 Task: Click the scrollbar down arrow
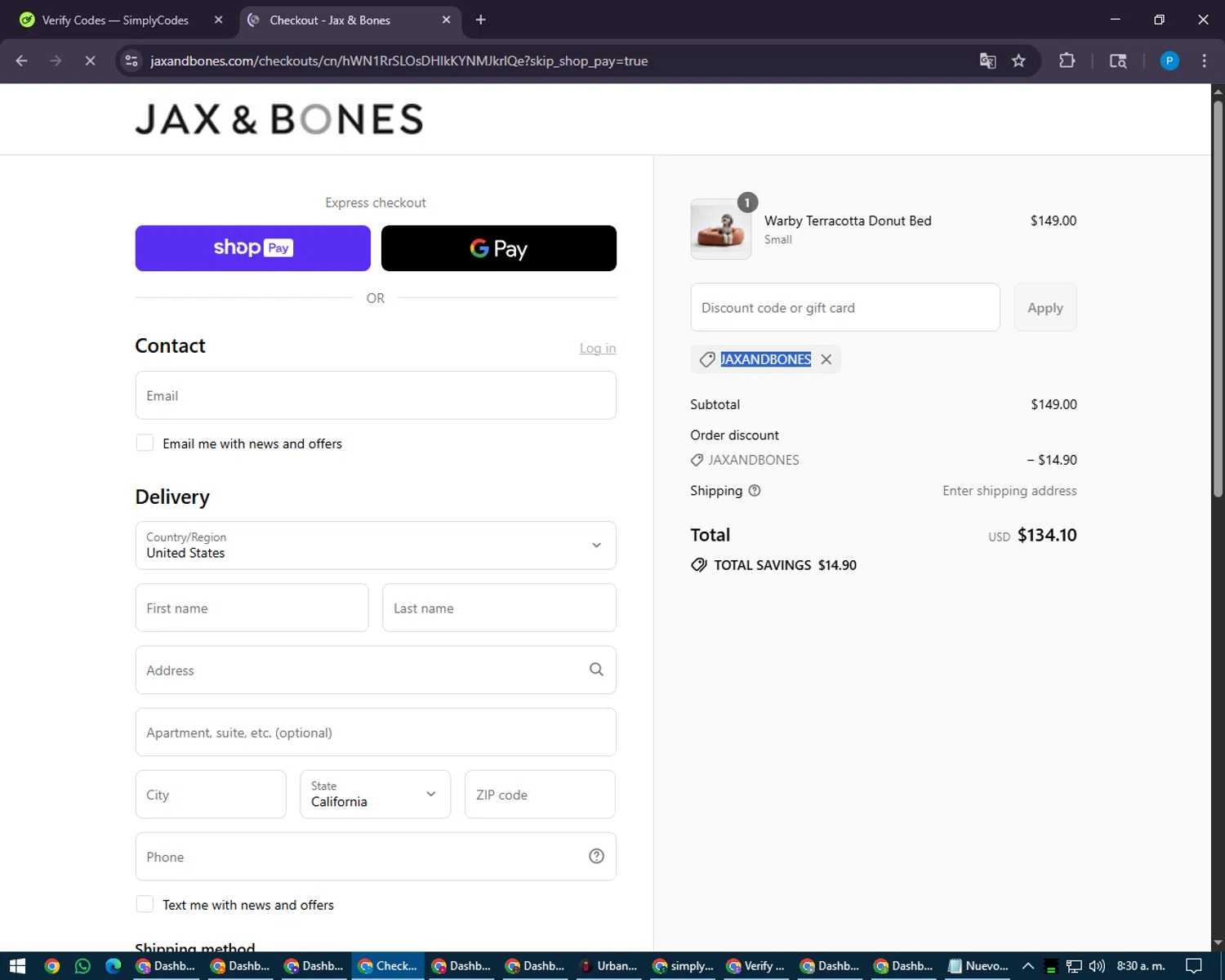[x=1218, y=942]
